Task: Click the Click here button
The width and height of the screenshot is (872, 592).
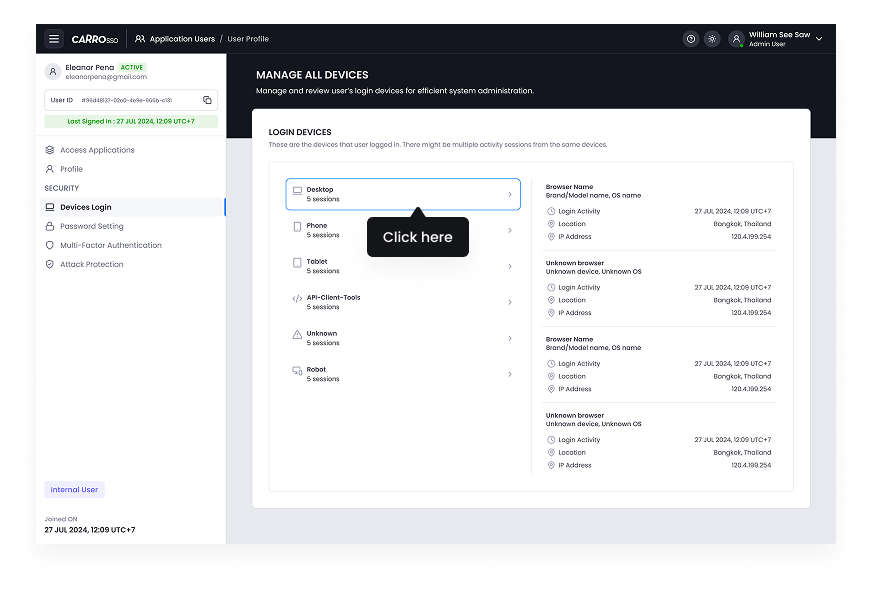Action: [x=417, y=237]
